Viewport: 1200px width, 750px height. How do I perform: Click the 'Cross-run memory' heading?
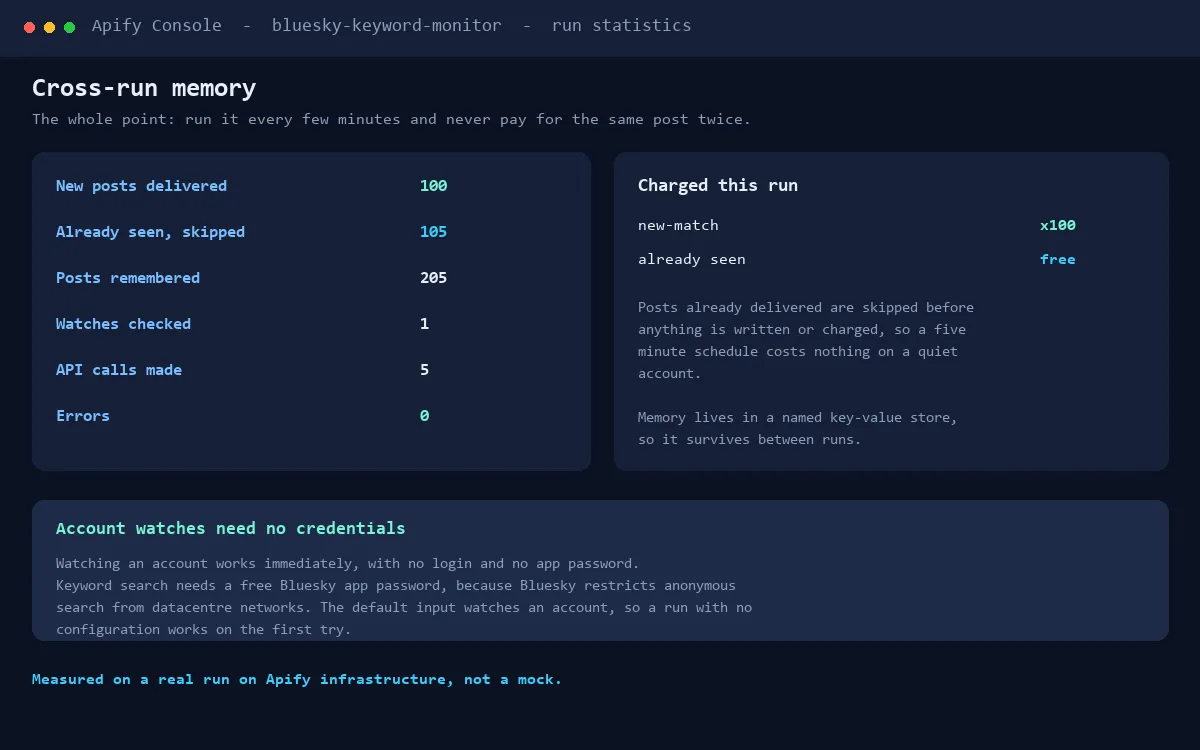[144, 88]
